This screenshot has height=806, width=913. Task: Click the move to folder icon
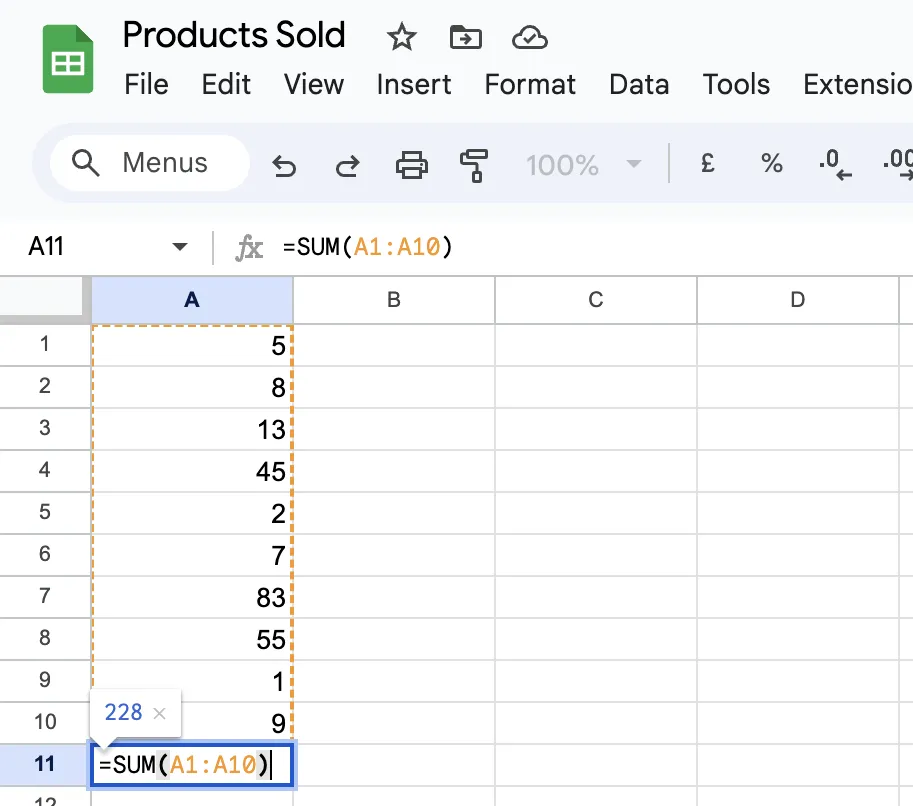click(x=466, y=37)
